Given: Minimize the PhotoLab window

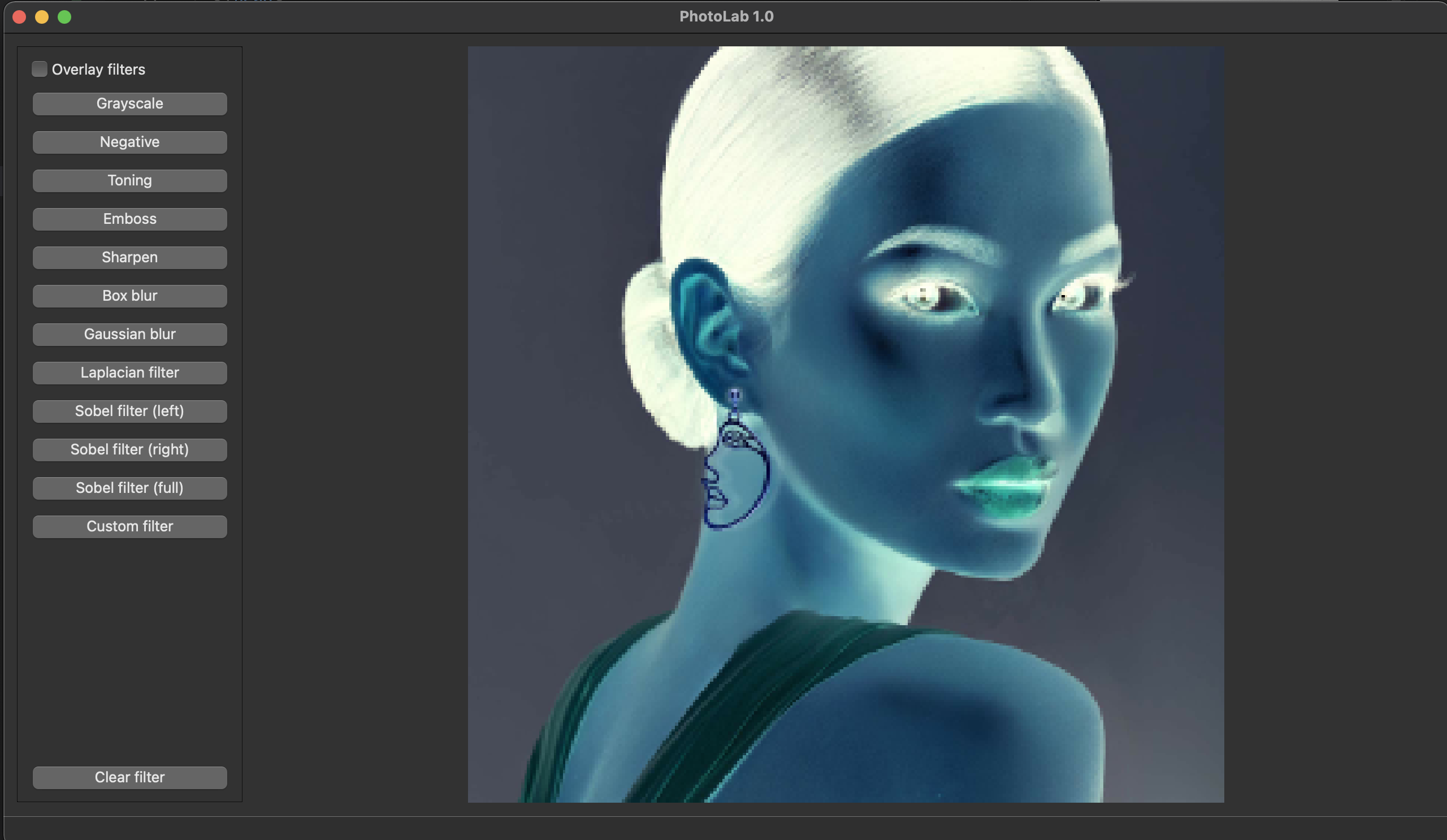Looking at the screenshot, I should [42, 16].
